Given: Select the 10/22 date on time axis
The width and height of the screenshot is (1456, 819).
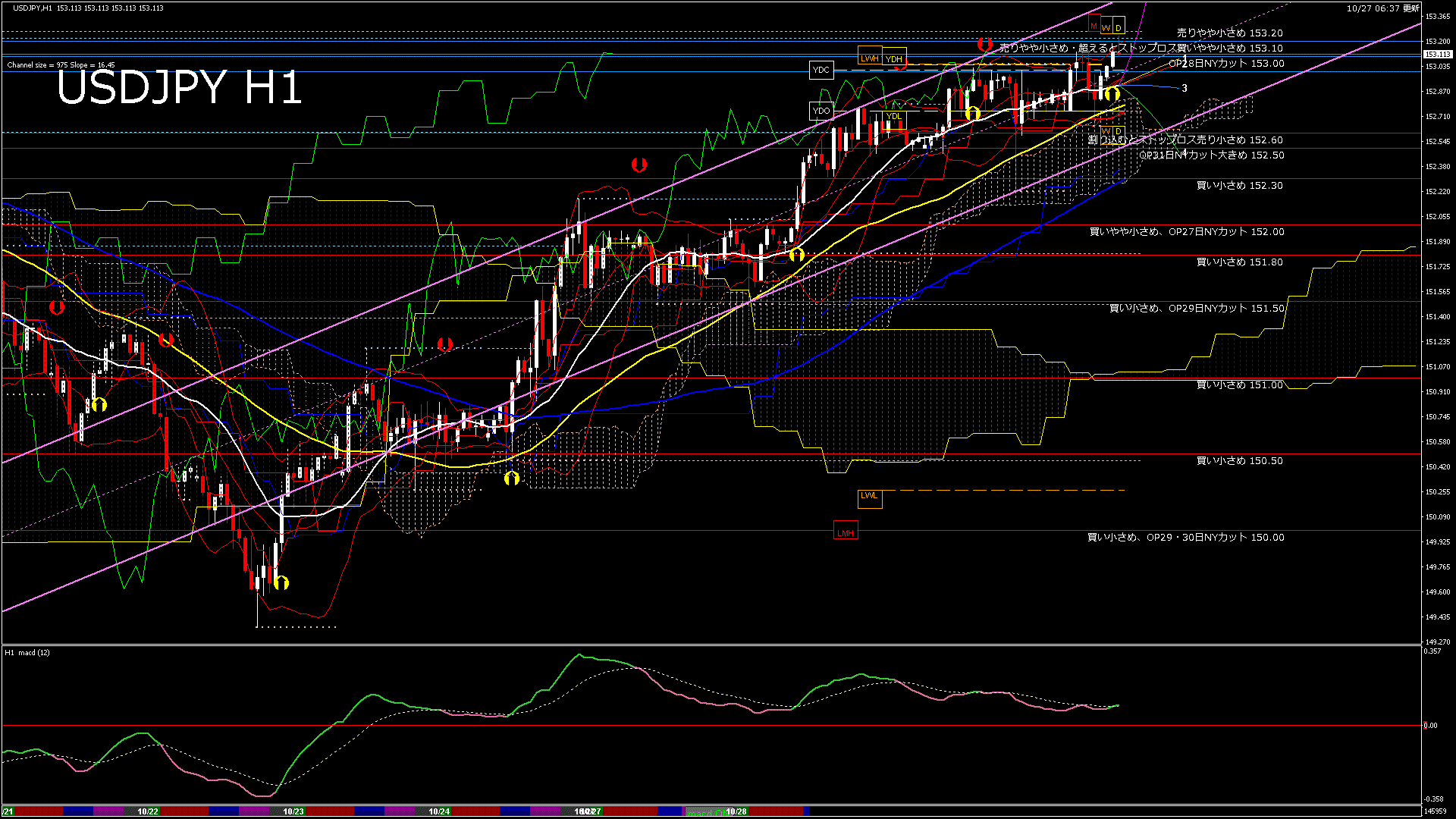Looking at the screenshot, I should (x=148, y=811).
